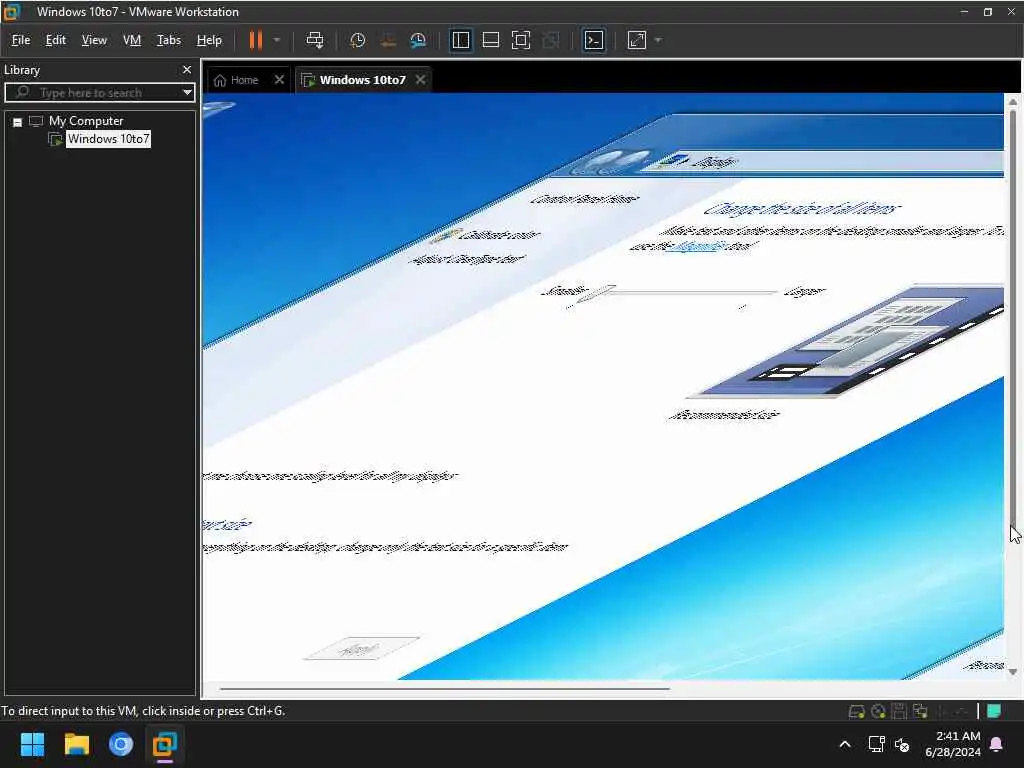
Task: Open the notification bell icon
Action: pyautogui.click(x=997, y=744)
